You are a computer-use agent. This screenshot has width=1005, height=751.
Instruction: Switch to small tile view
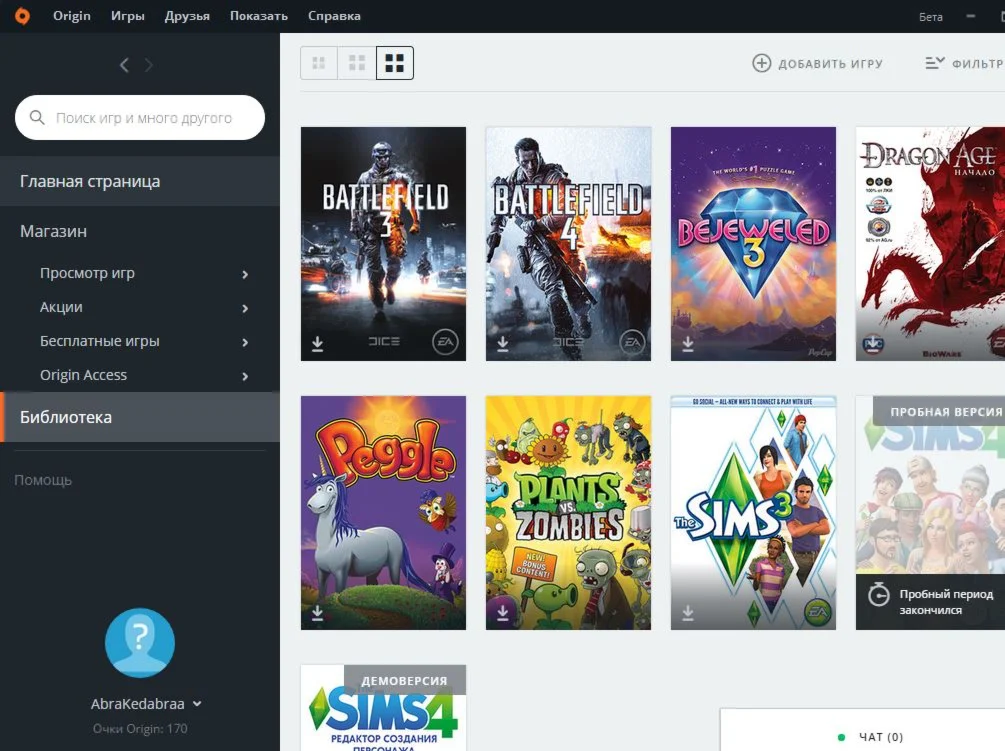[x=319, y=63]
